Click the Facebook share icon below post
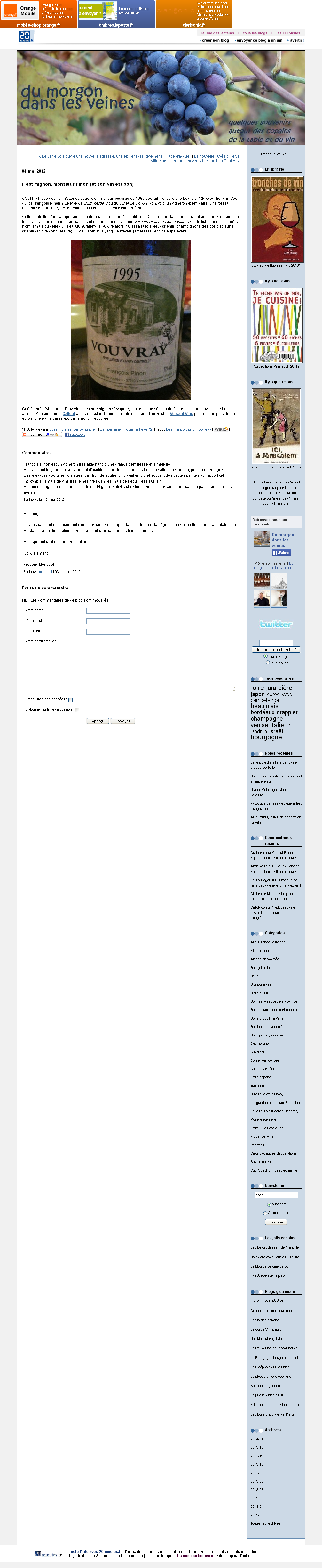The width and height of the screenshot is (322, 1568). (67, 435)
